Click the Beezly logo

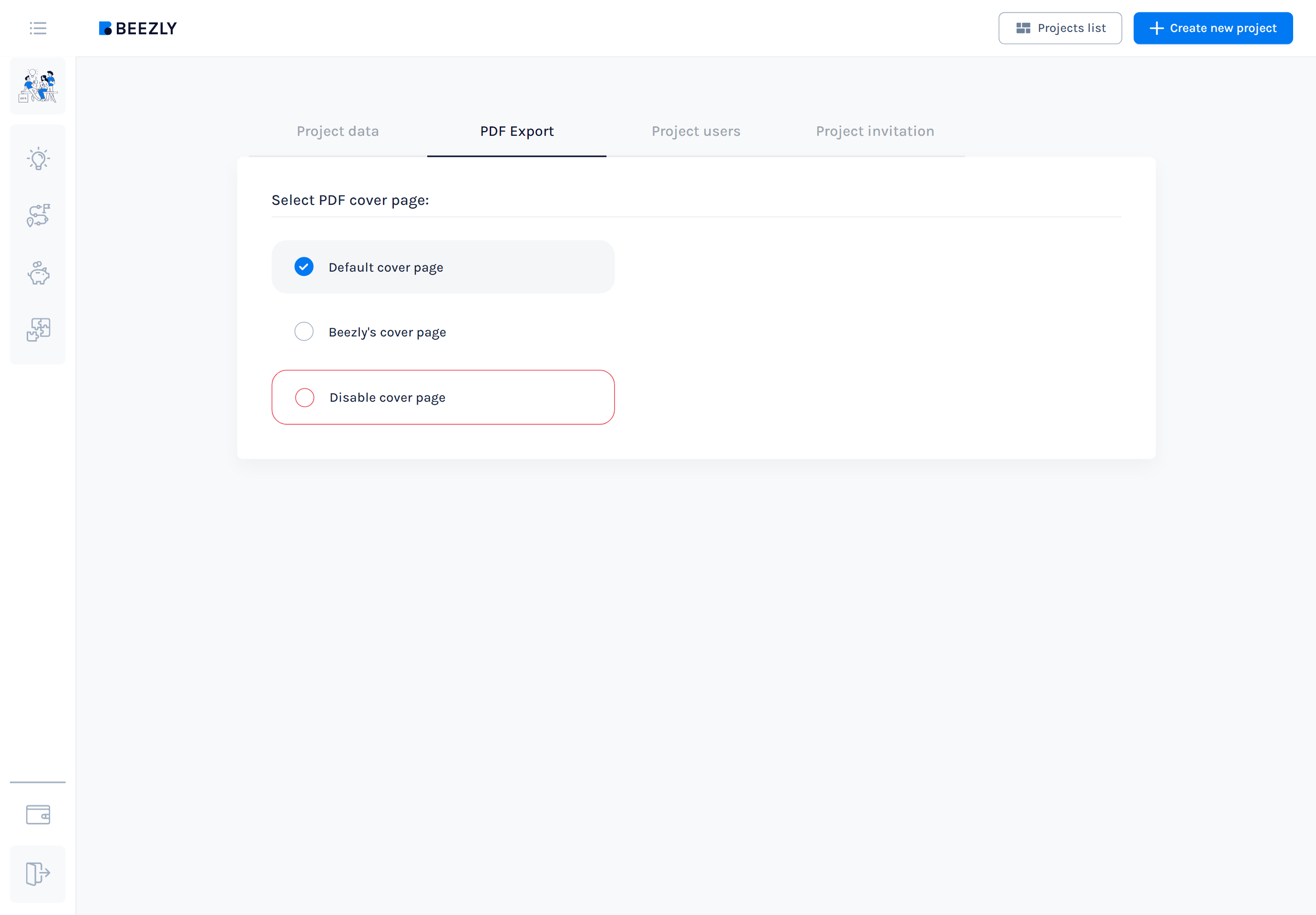click(138, 28)
